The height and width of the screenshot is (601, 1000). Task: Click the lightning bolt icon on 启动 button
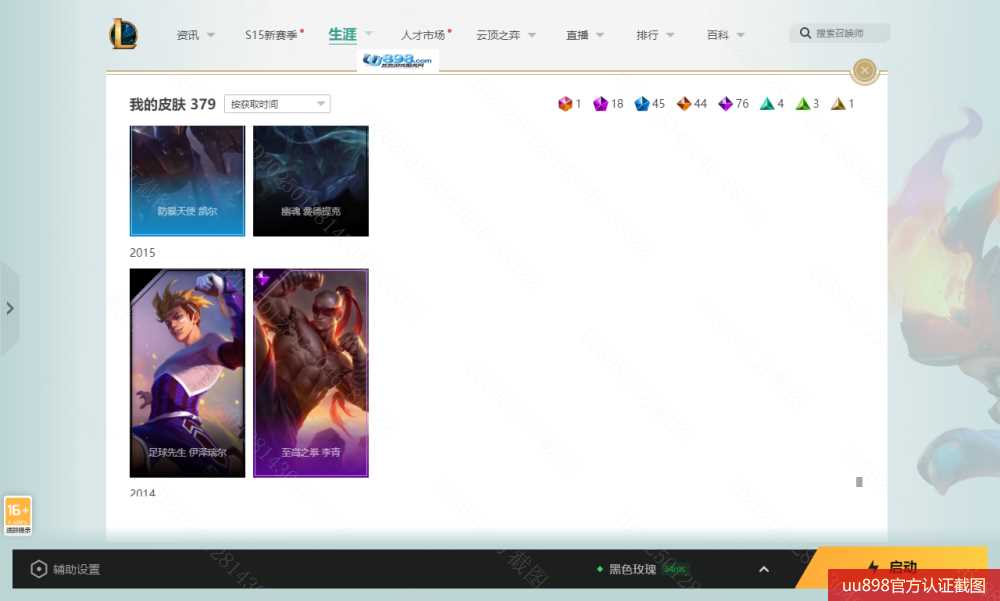873,567
